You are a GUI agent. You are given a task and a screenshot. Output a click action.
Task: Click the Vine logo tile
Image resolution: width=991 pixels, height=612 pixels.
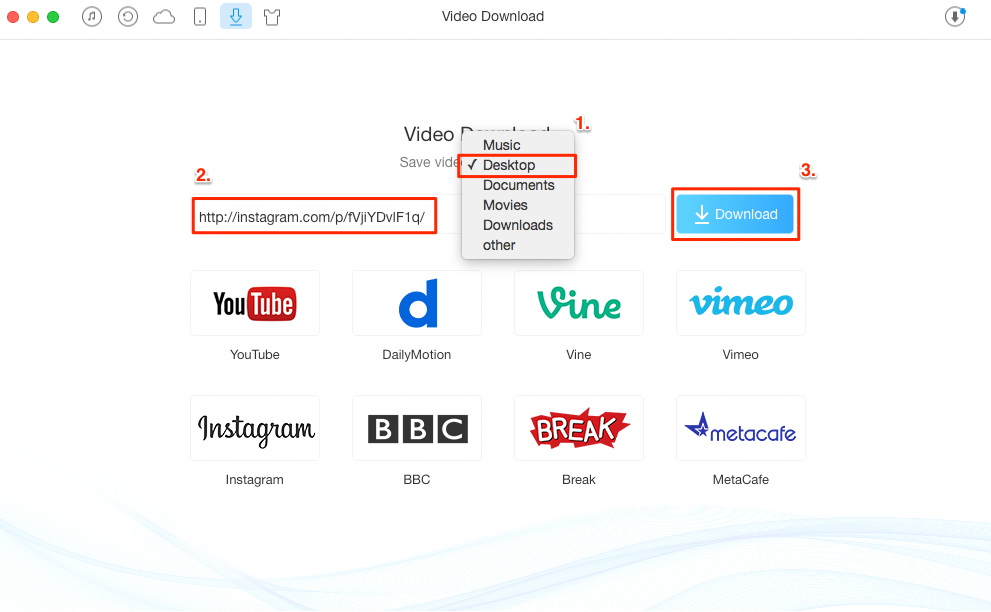click(x=579, y=303)
